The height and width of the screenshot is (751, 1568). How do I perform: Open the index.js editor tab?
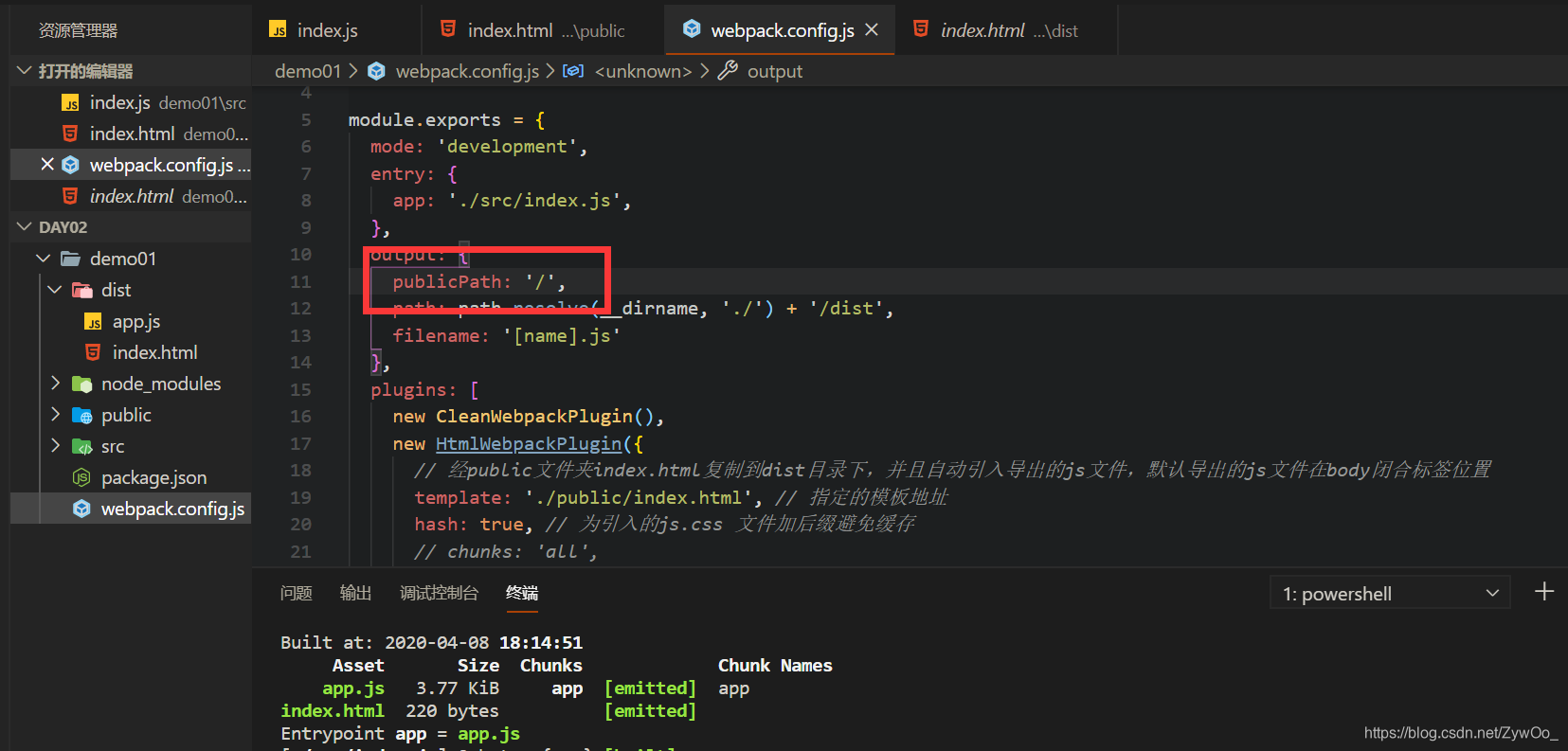327,30
